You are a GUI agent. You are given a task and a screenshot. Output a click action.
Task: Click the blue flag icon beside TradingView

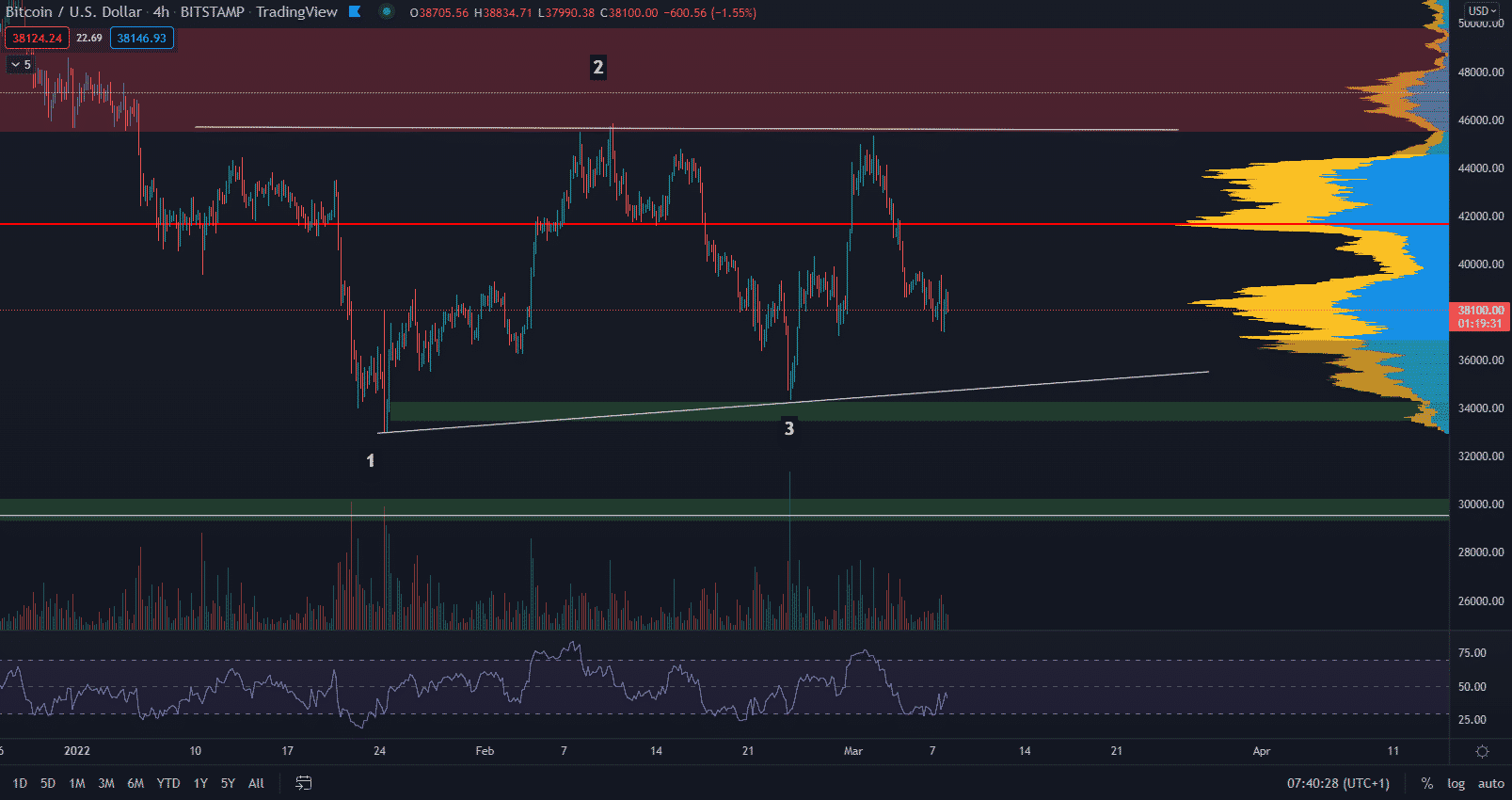[355, 12]
